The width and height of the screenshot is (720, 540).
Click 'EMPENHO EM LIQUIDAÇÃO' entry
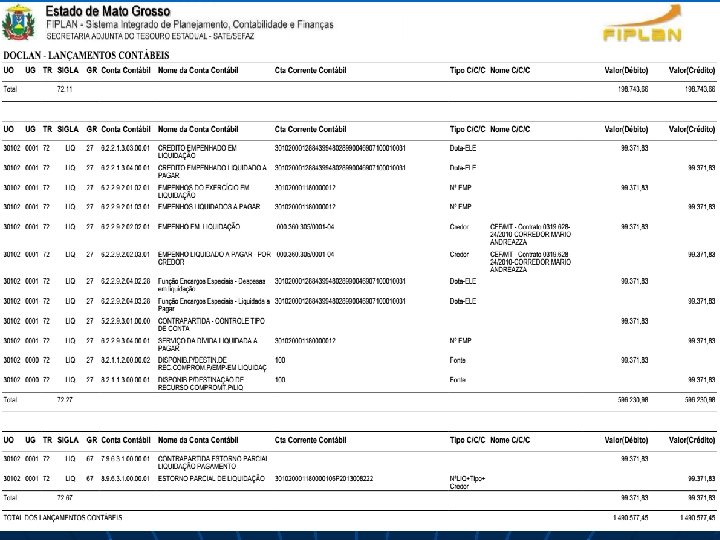pos(199,227)
